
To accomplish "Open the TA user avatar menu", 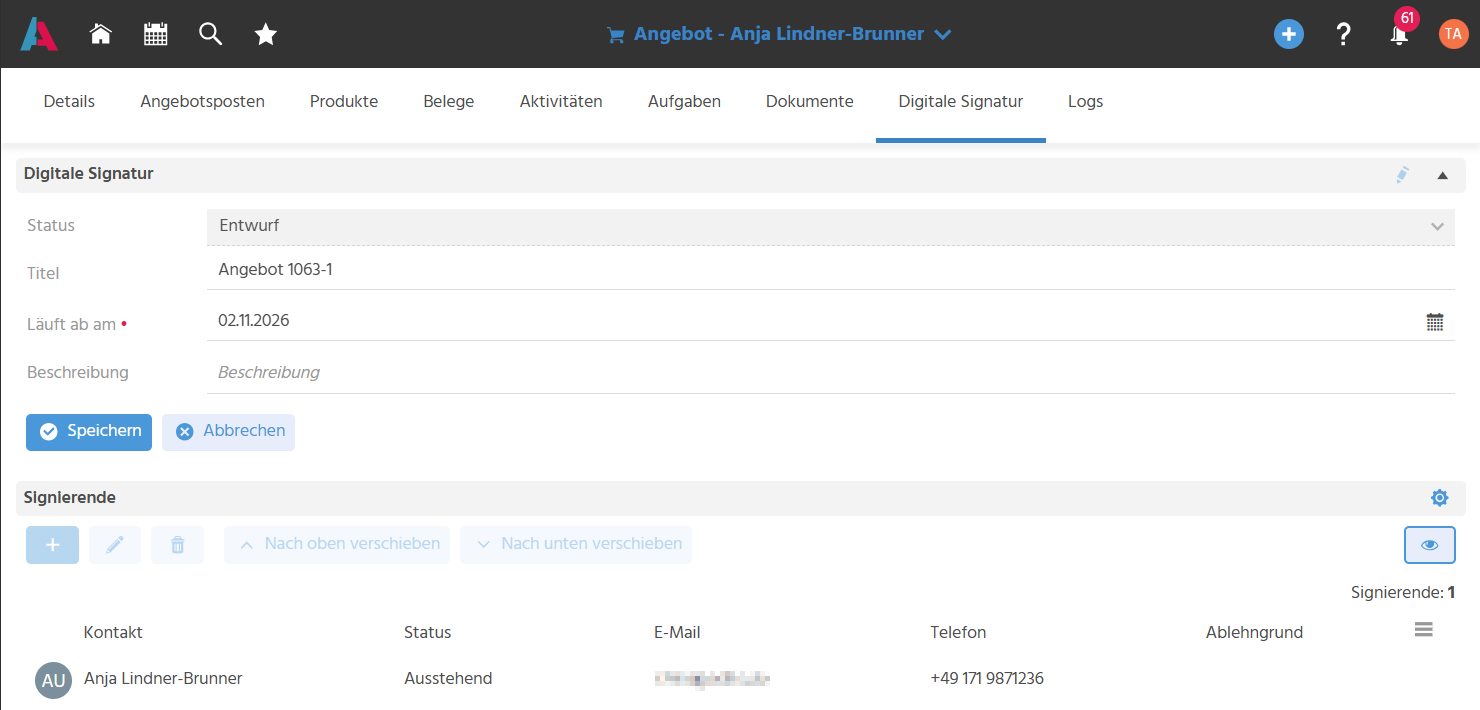I will [x=1453, y=34].
